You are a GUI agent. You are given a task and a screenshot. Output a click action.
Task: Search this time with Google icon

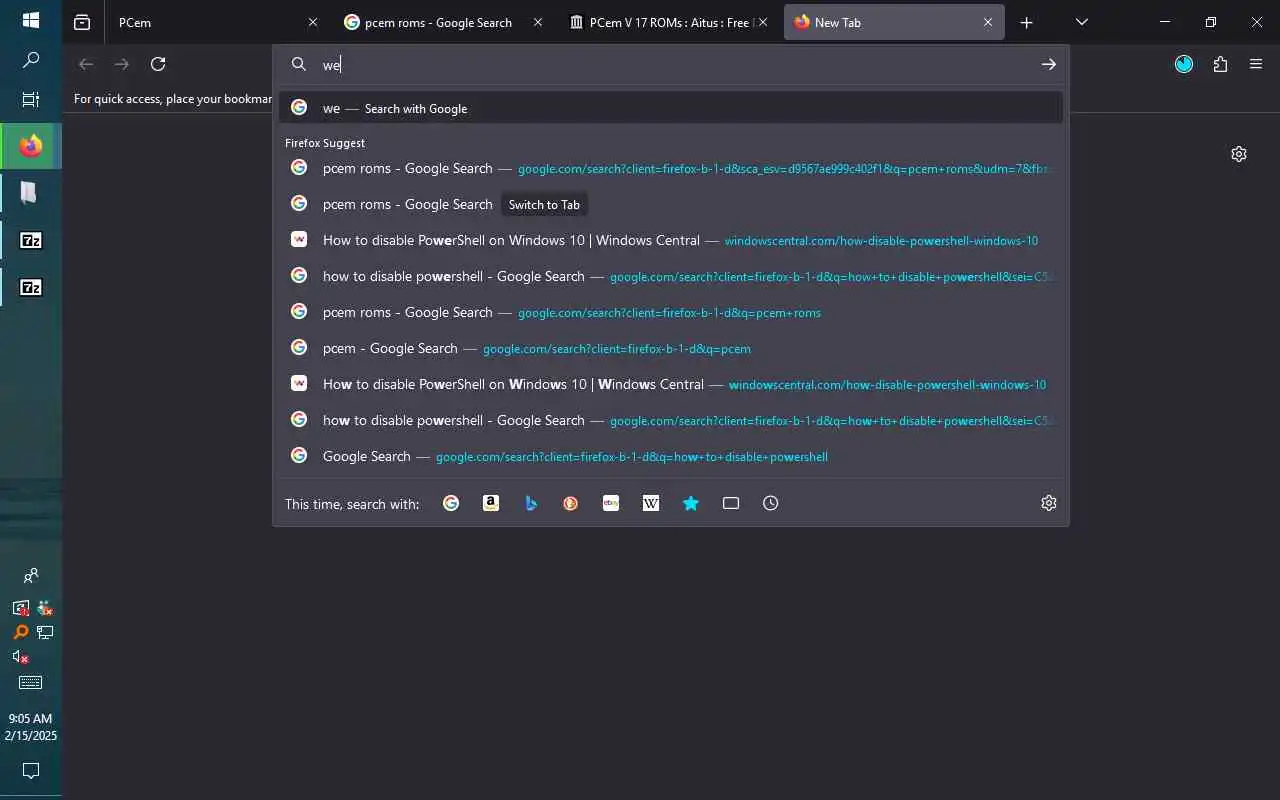pyautogui.click(x=451, y=503)
